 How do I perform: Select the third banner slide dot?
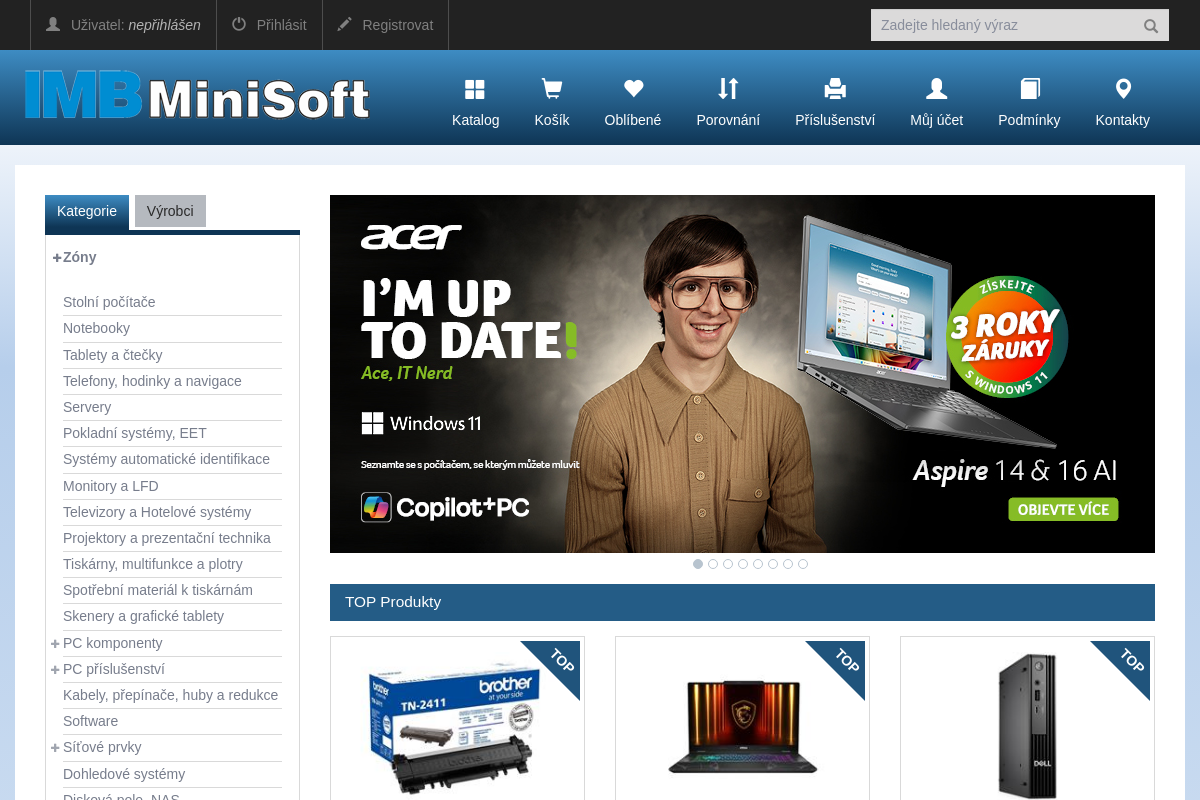[728, 564]
